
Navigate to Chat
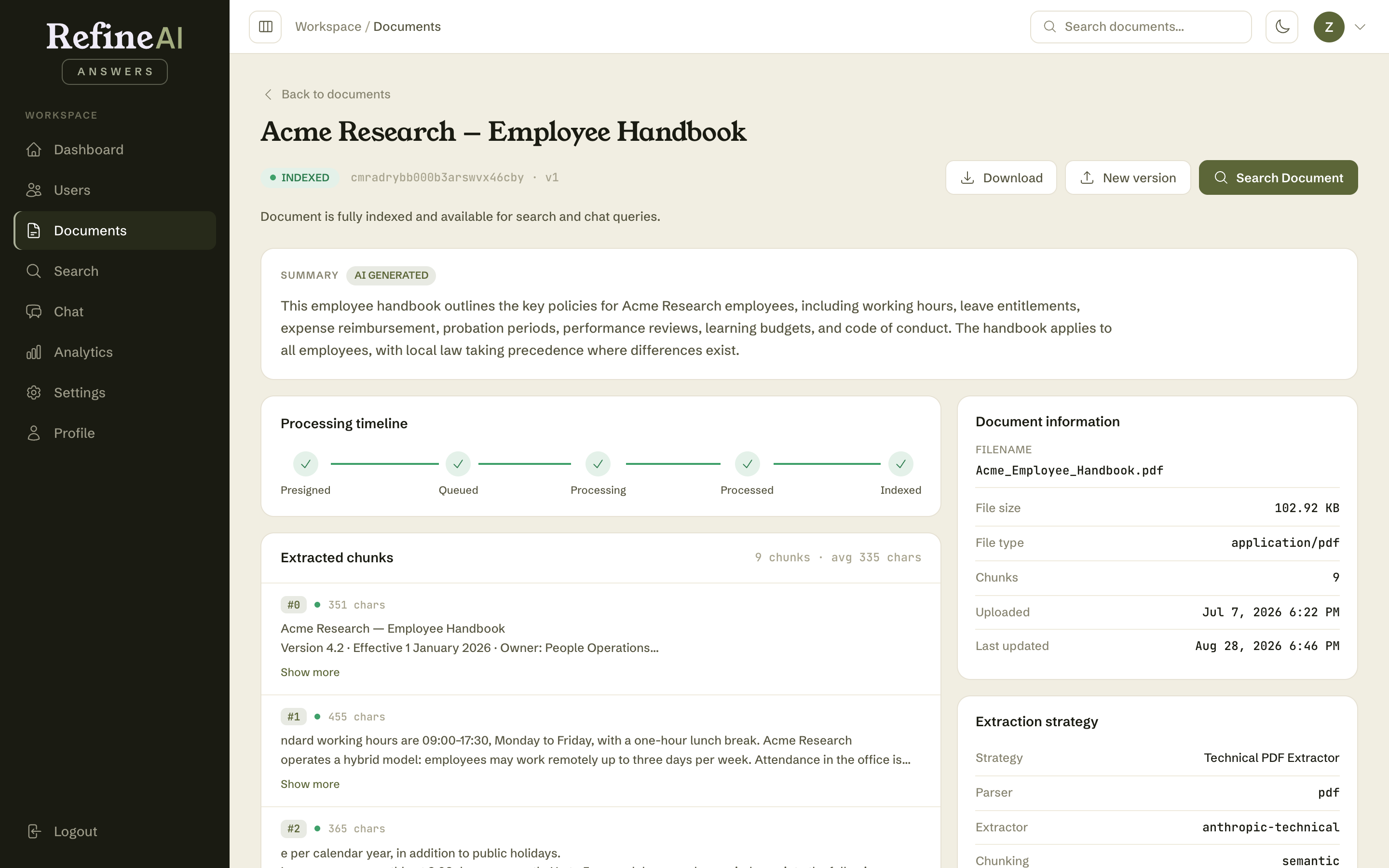pyautogui.click(x=115, y=312)
